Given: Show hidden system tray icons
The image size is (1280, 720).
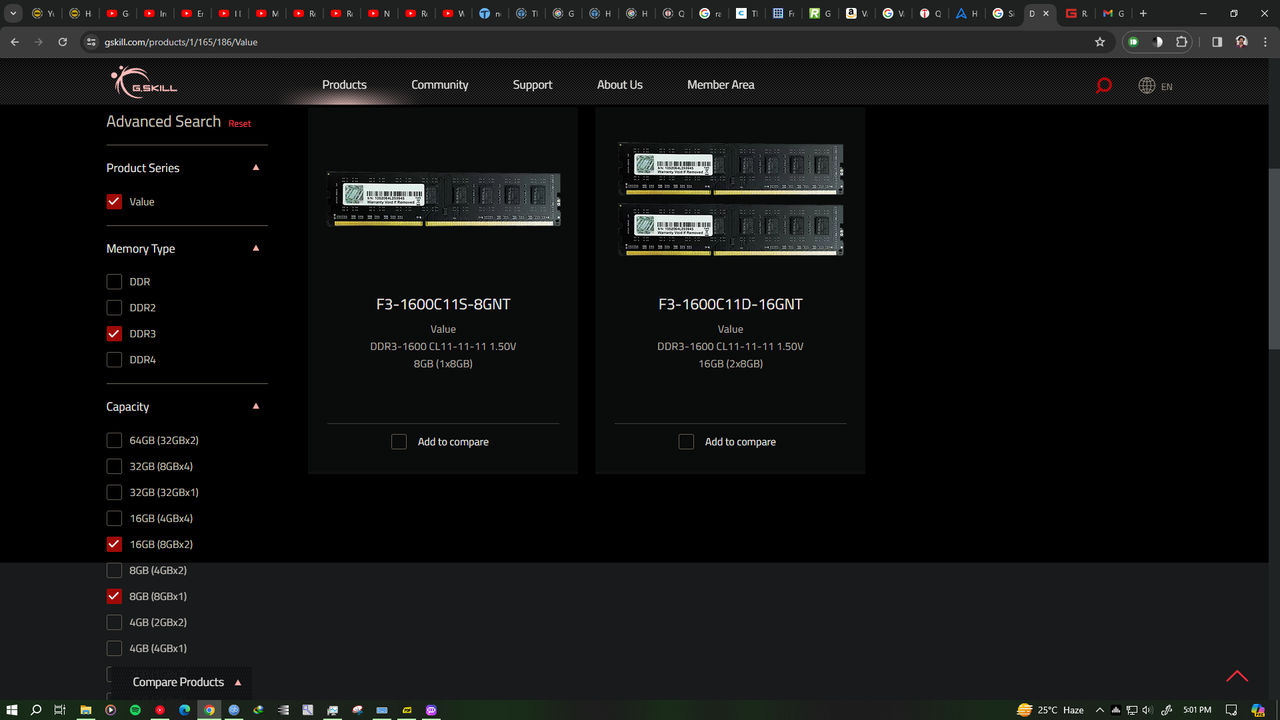Looking at the screenshot, I should [1100, 710].
